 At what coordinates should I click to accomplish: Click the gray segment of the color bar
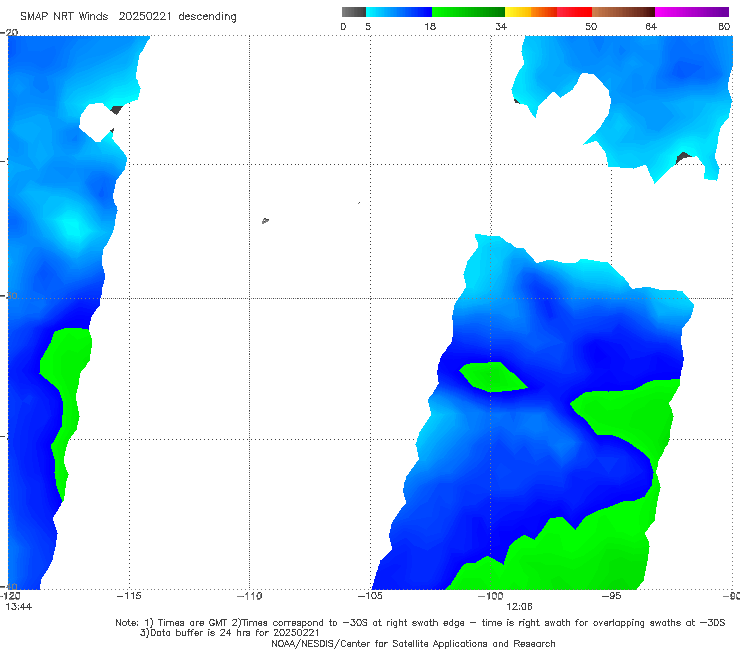[354, 12]
